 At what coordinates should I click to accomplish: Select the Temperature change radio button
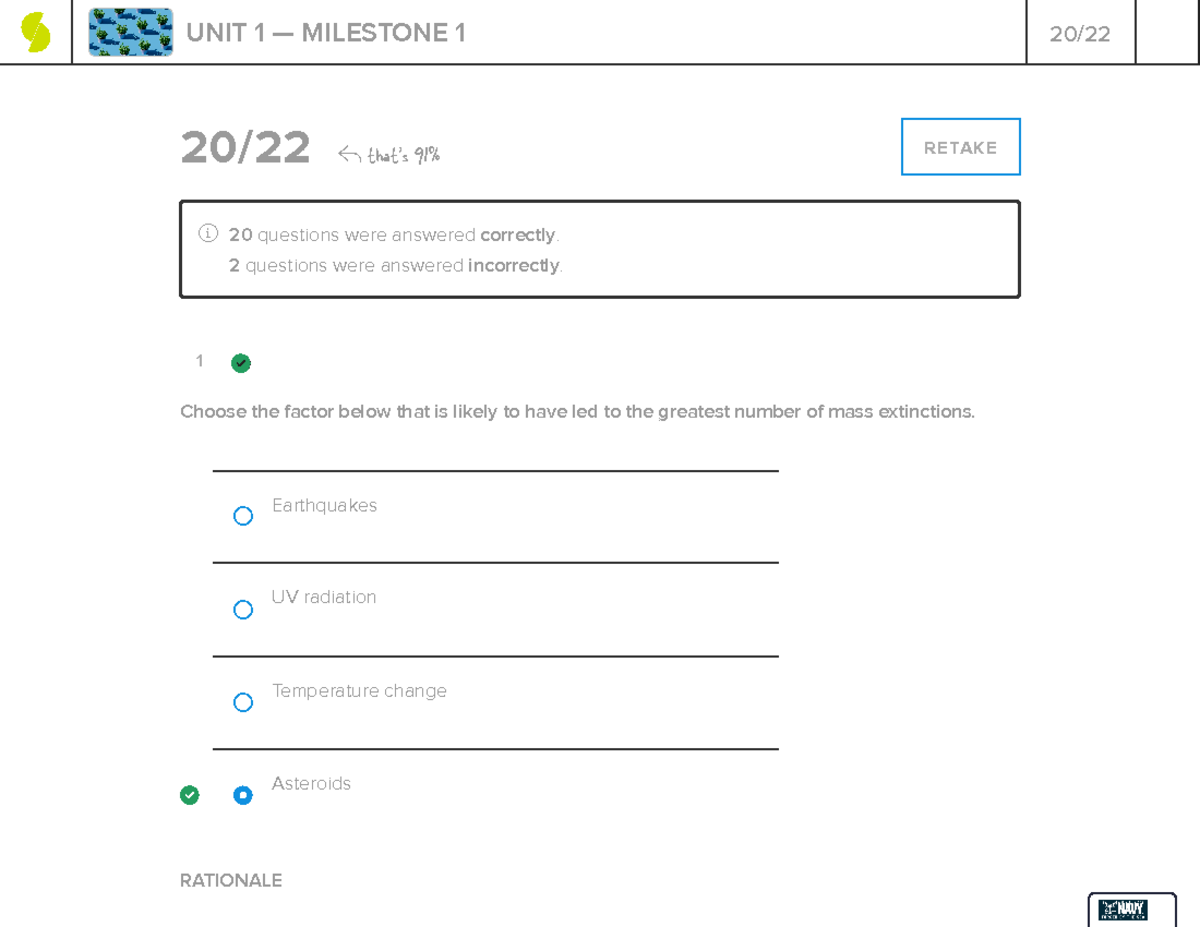243,702
